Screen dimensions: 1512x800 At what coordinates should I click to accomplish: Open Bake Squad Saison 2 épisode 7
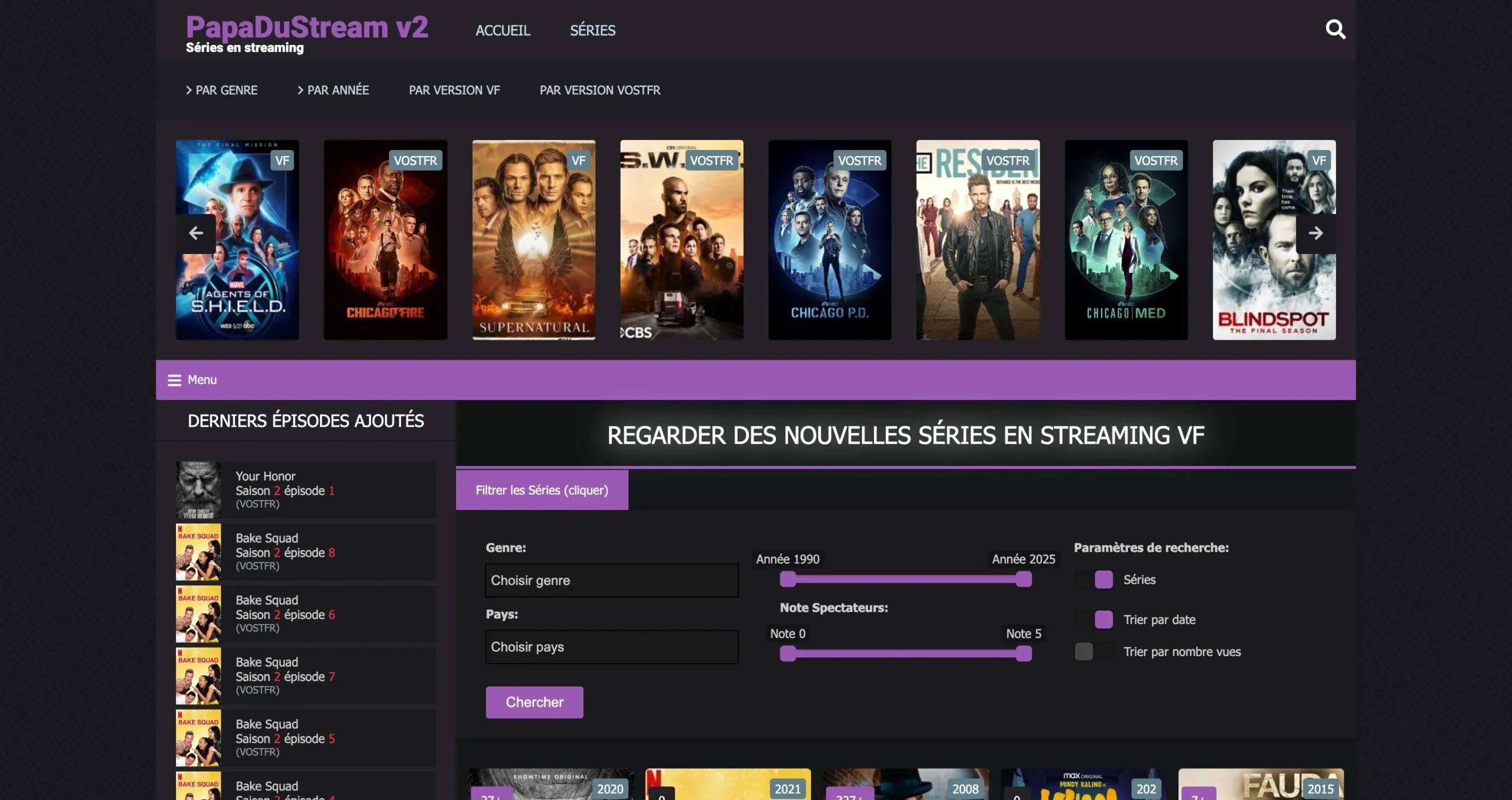pyautogui.click(x=306, y=676)
